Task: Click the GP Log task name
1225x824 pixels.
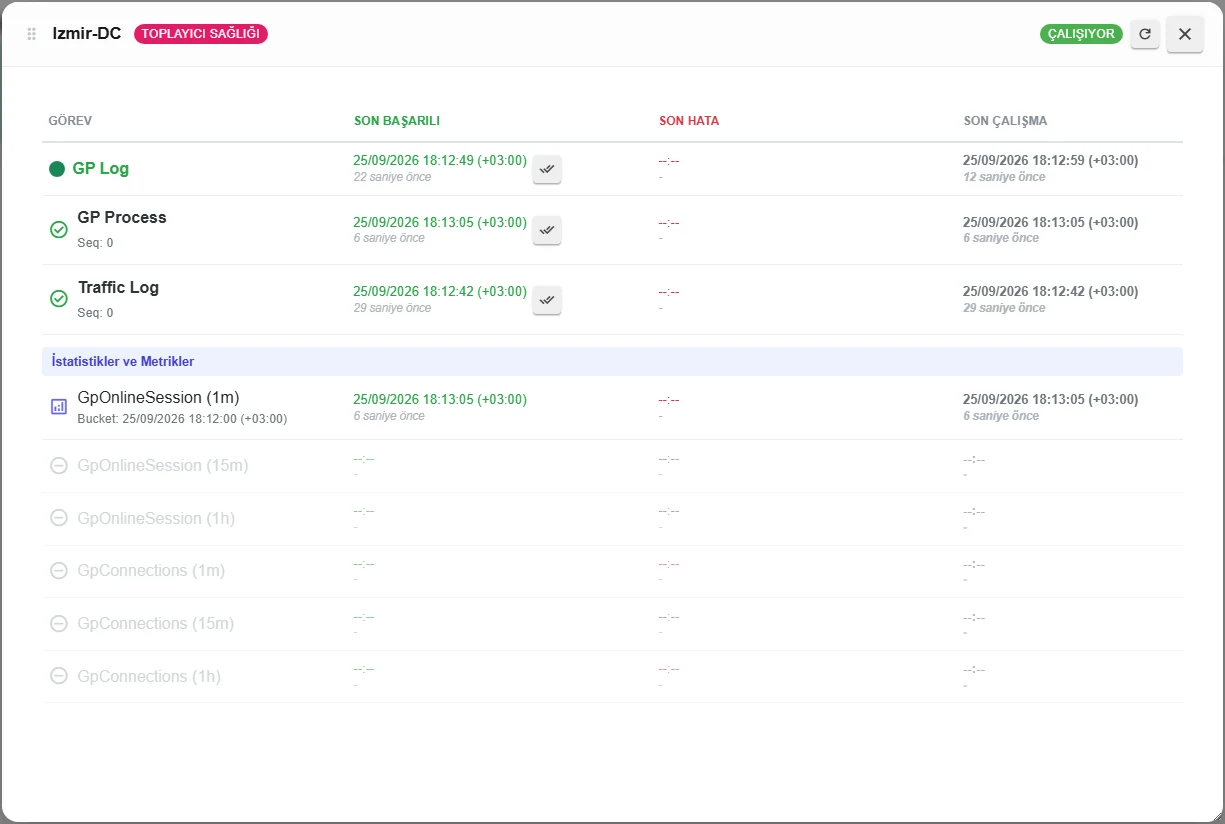Action: (x=101, y=168)
